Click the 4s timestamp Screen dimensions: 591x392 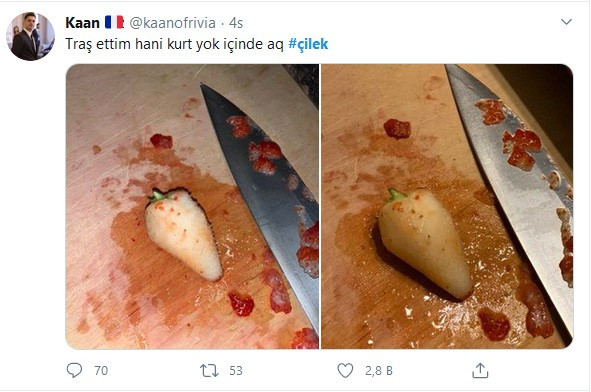236,23
